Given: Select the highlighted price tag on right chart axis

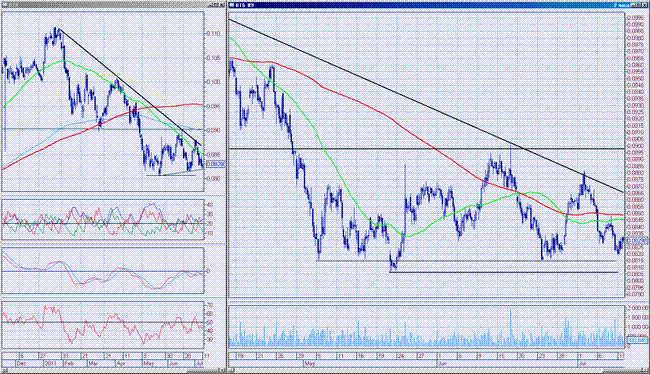Looking at the screenshot, I should click(x=636, y=240).
